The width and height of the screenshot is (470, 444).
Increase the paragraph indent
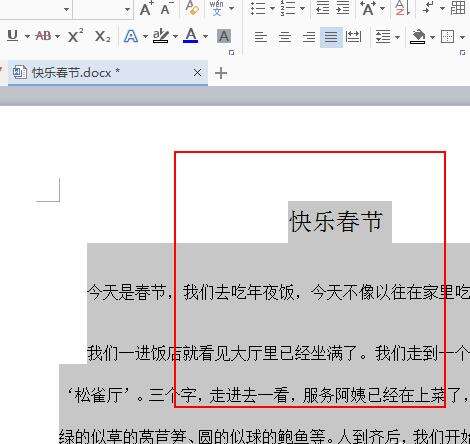(x=342, y=8)
